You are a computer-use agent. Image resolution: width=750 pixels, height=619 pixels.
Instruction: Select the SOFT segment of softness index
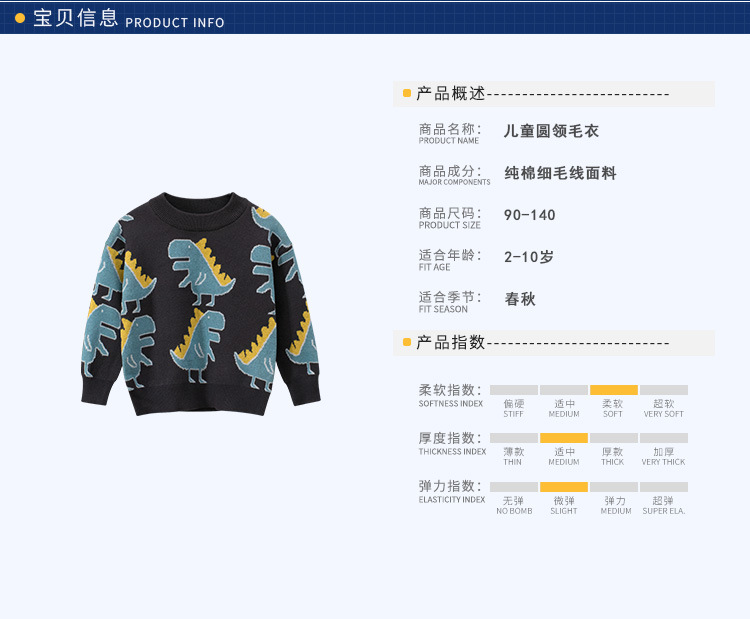(x=614, y=390)
